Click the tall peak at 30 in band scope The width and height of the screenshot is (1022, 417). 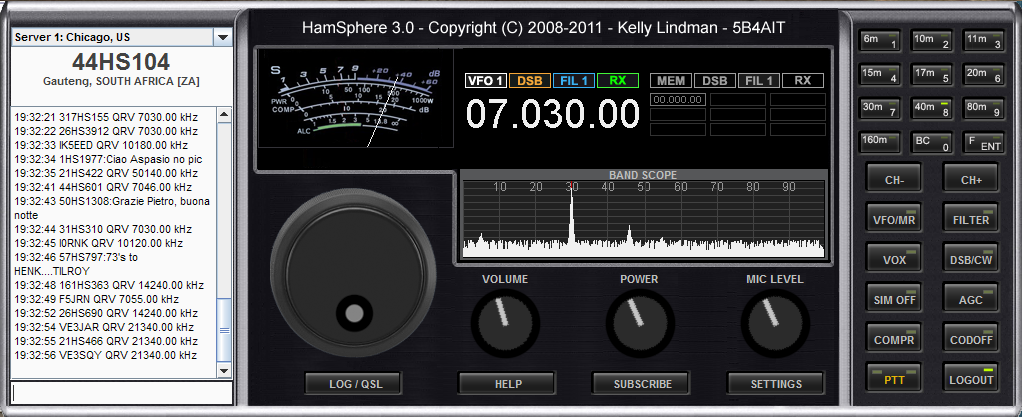(x=572, y=218)
